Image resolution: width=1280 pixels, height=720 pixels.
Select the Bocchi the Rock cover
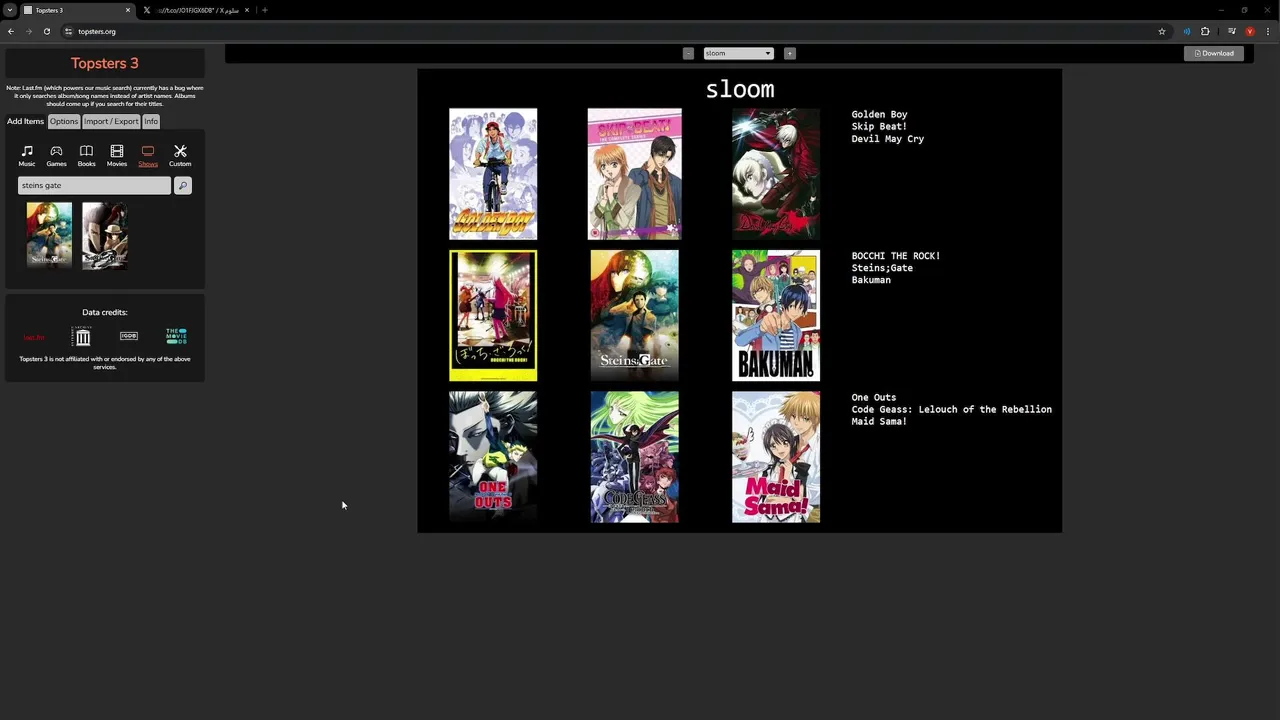point(493,316)
